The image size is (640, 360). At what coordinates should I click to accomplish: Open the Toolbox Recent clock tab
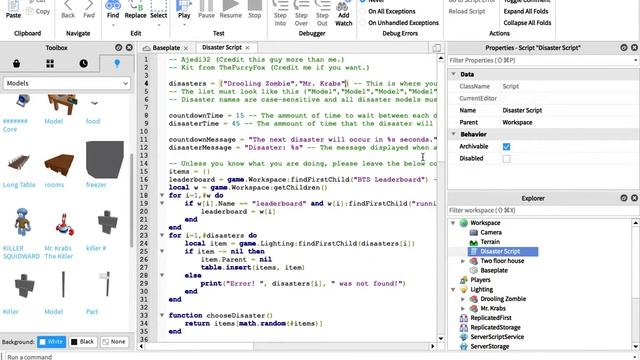click(x=83, y=63)
